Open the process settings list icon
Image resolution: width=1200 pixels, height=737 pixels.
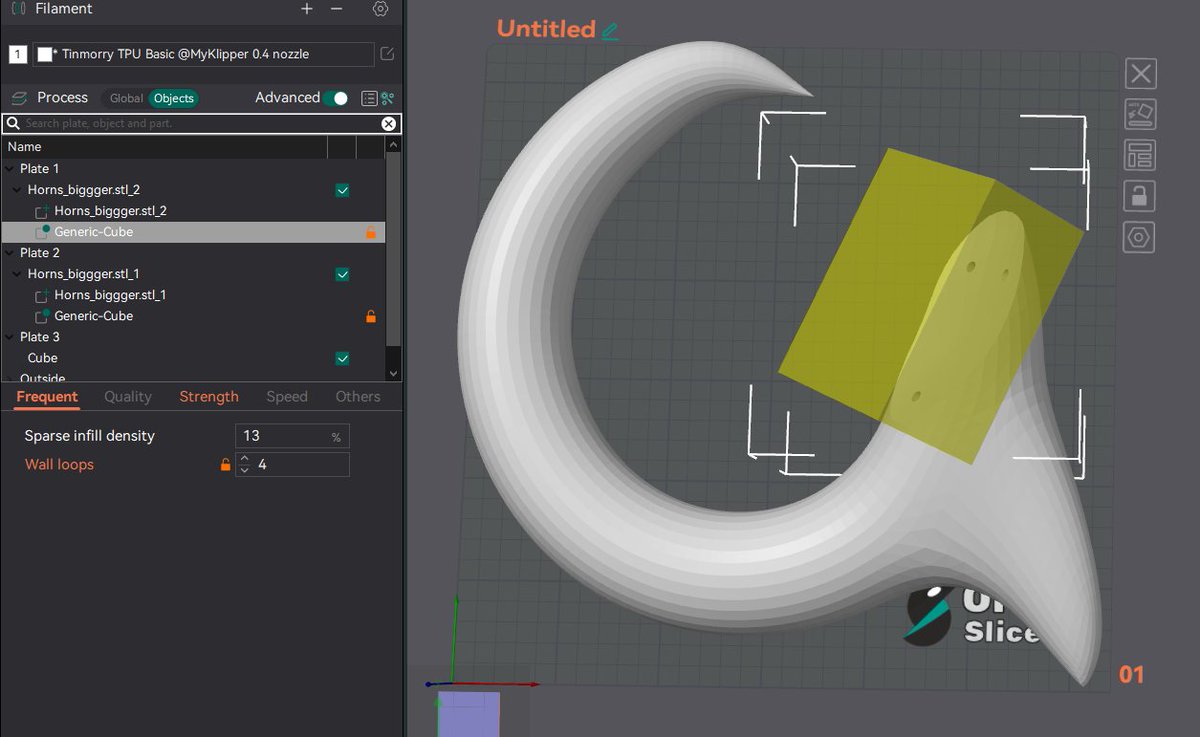pos(369,98)
